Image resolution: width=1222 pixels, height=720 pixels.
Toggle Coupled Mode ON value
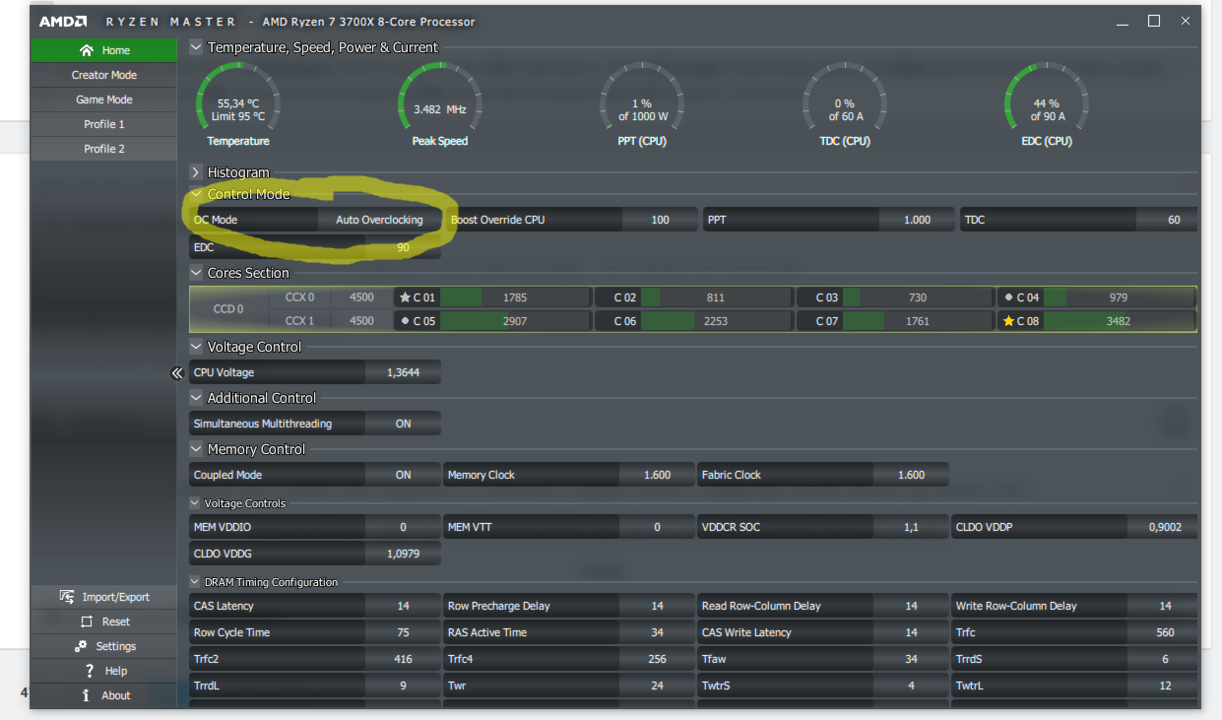tap(403, 475)
